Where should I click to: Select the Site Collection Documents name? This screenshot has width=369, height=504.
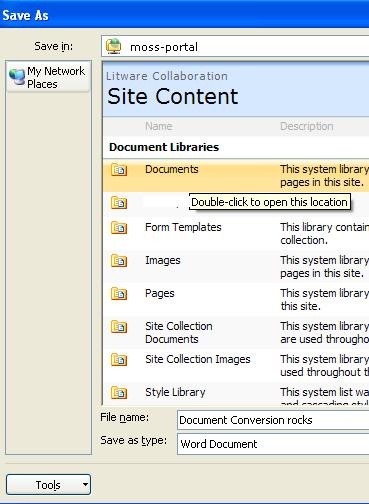click(179, 333)
